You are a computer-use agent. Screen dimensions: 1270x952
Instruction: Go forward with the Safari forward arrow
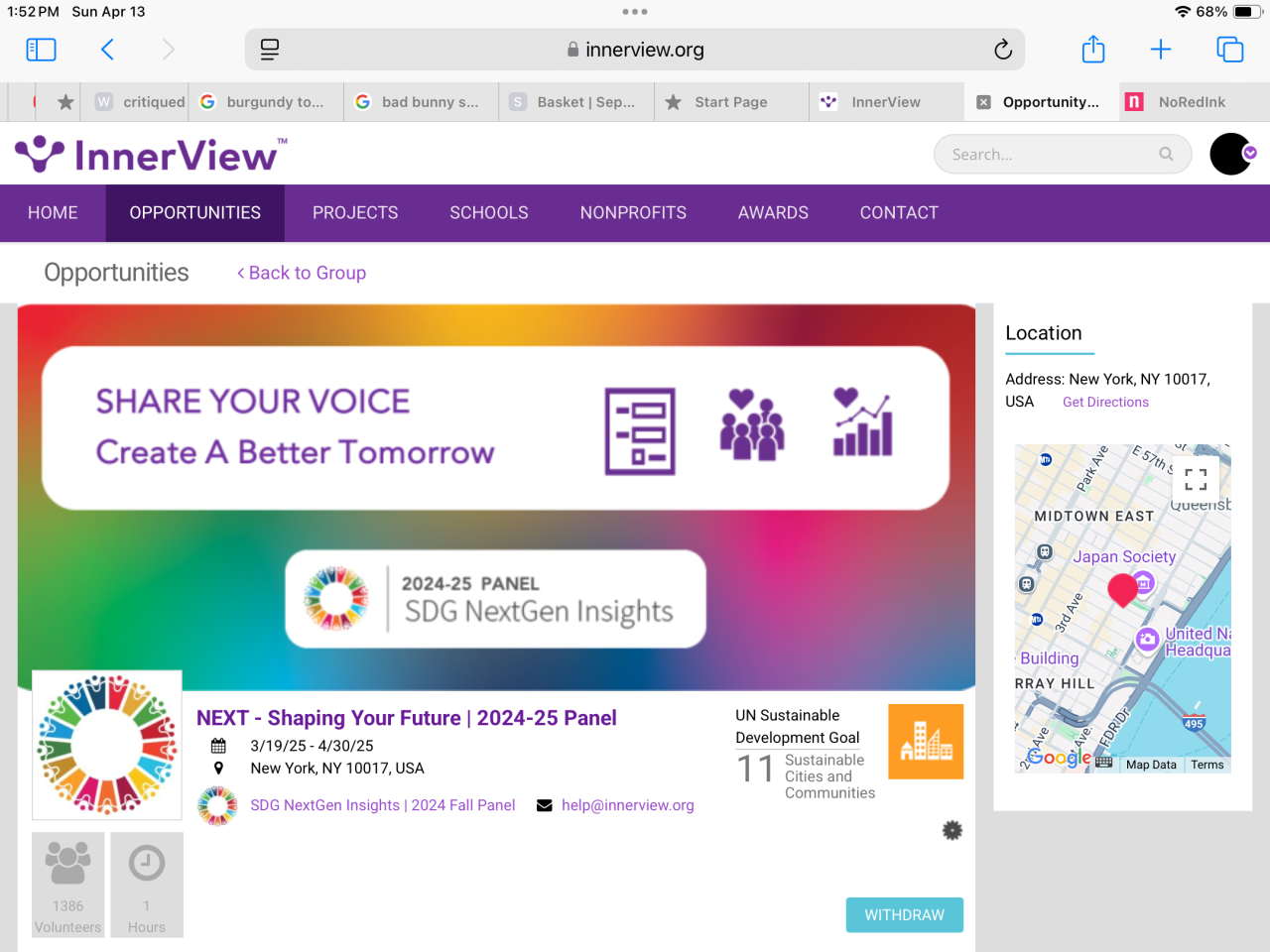(168, 50)
